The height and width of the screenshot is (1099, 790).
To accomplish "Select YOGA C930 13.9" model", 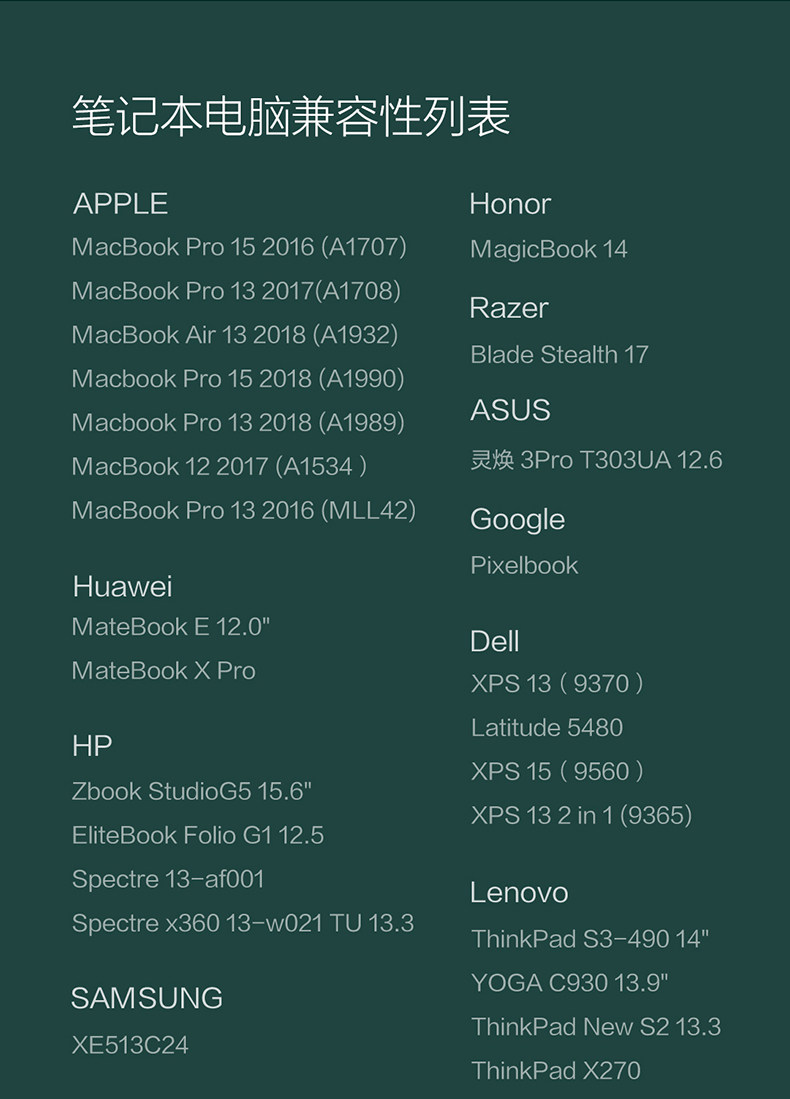I will click(x=570, y=983).
